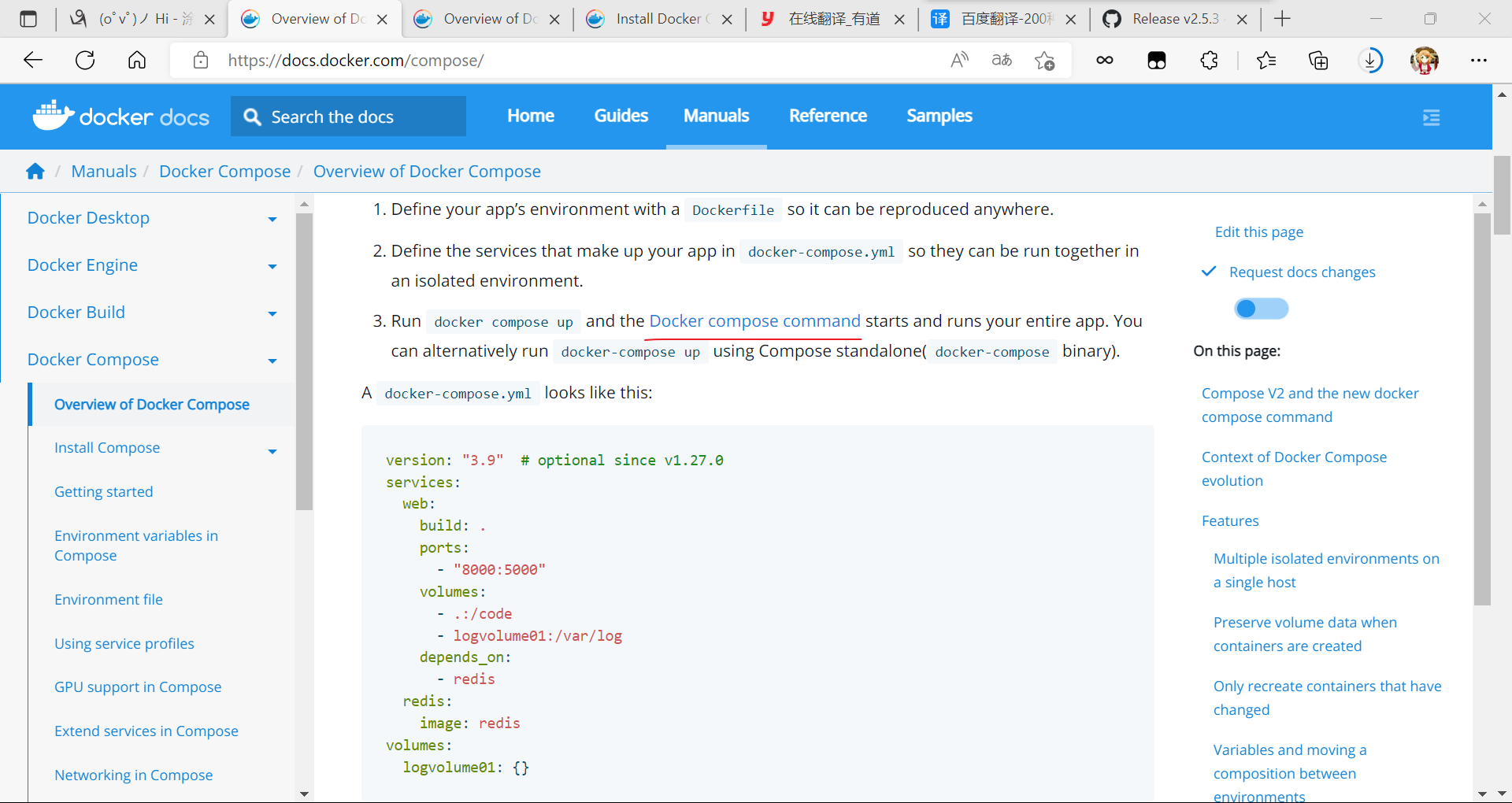Close the Install Docker tab

[727, 20]
